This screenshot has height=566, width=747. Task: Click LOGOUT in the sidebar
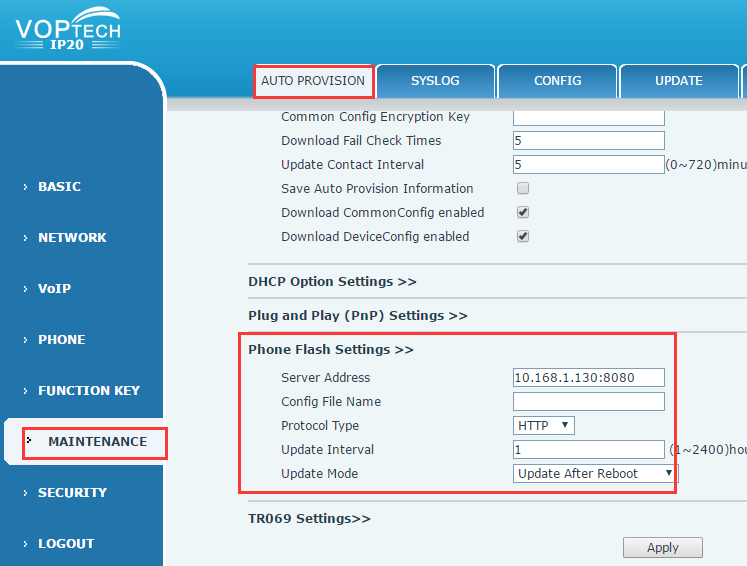click(x=66, y=544)
